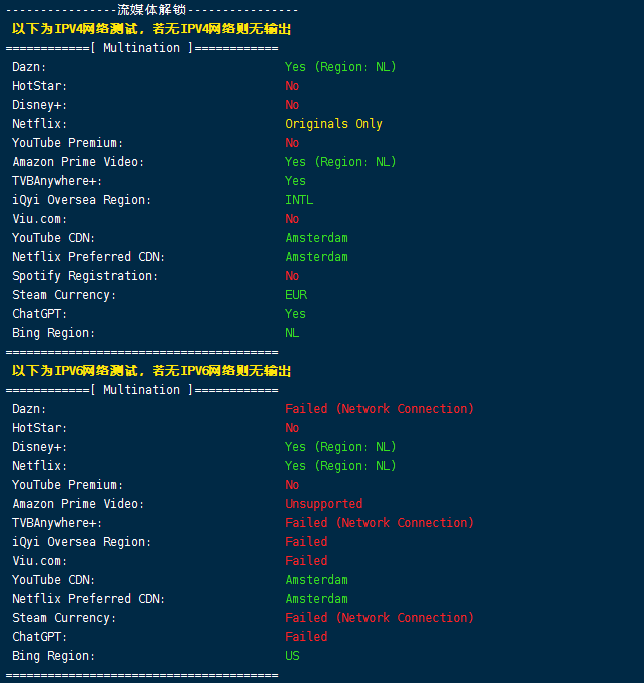Click Netflix's "Originals Only" result
The height and width of the screenshot is (683, 644).
click(x=334, y=124)
